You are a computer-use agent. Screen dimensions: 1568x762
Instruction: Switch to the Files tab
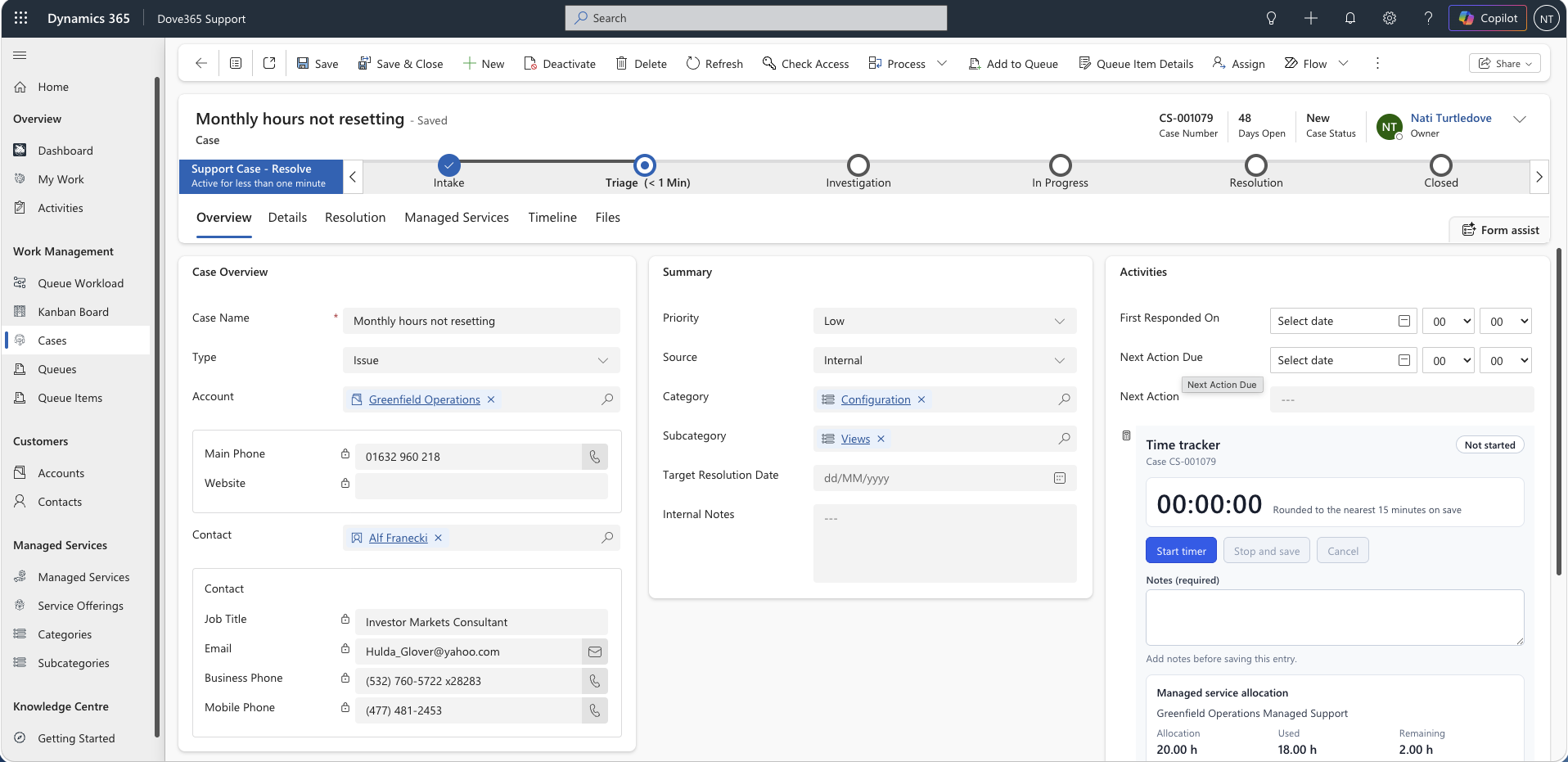point(607,217)
